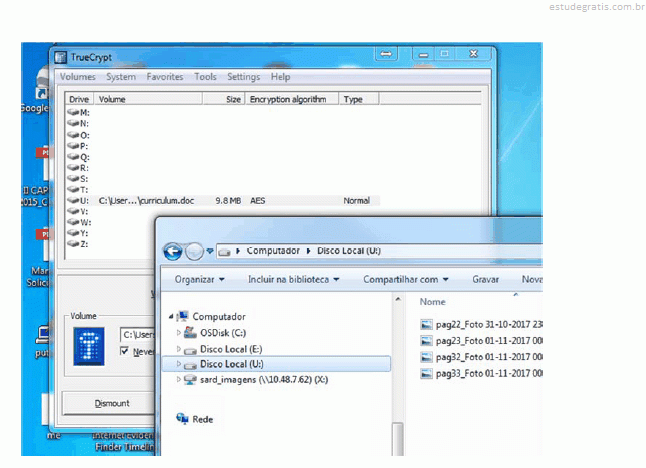Select drive Z: in TrueCrypt list
The height and width of the screenshot is (468, 646).
[x=79, y=244]
